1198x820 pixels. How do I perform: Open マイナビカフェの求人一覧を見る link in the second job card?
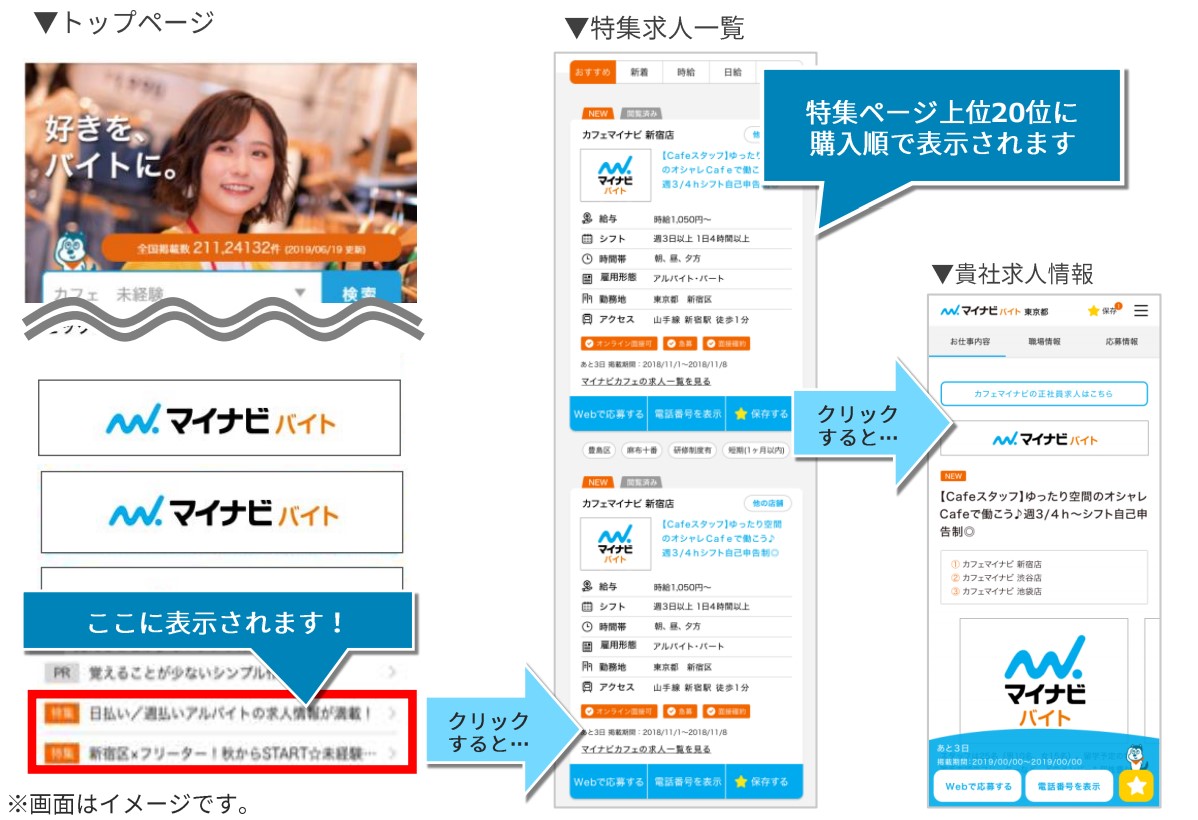point(646,749)
